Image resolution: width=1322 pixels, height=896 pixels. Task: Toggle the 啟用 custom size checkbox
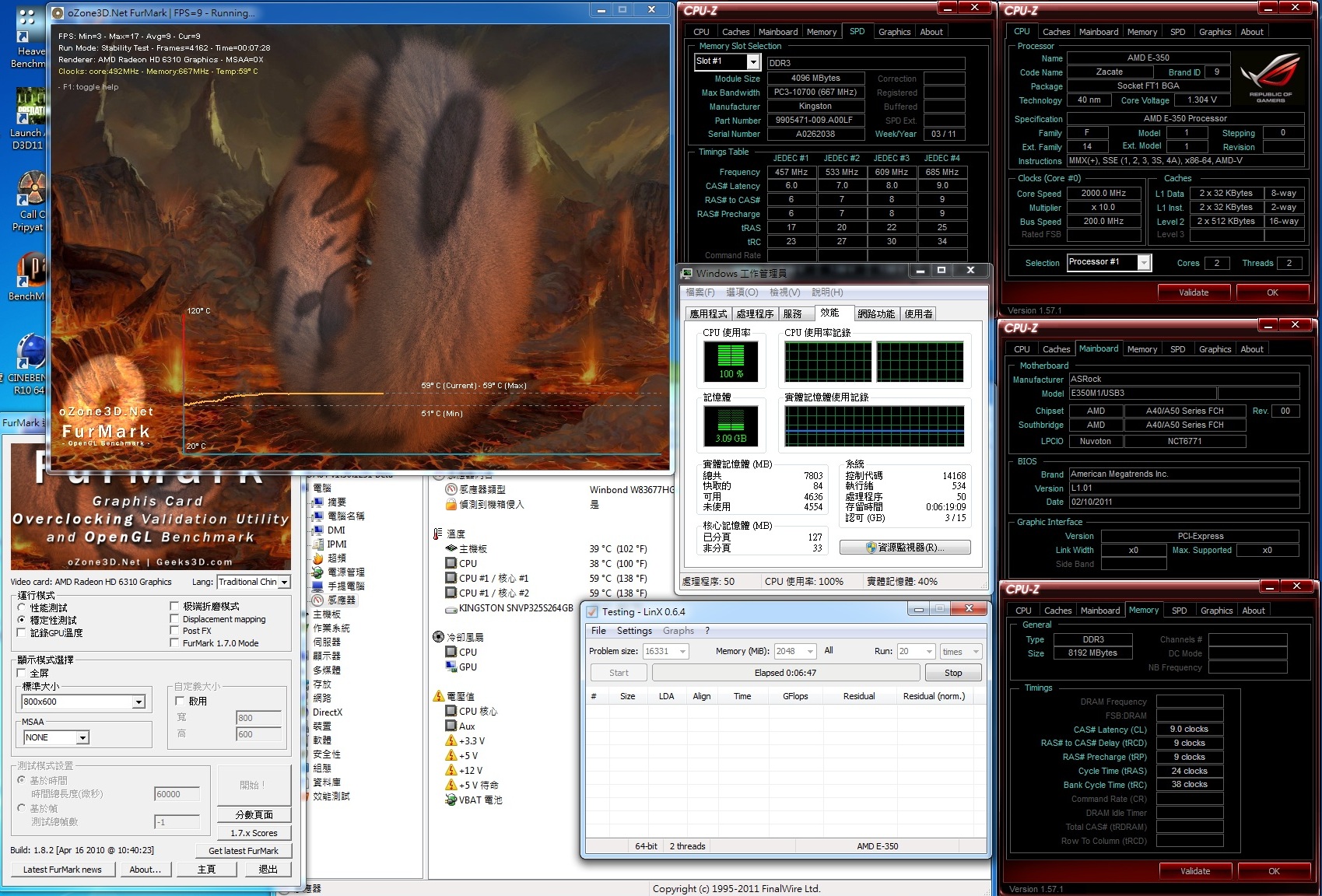tap(181, 701)
